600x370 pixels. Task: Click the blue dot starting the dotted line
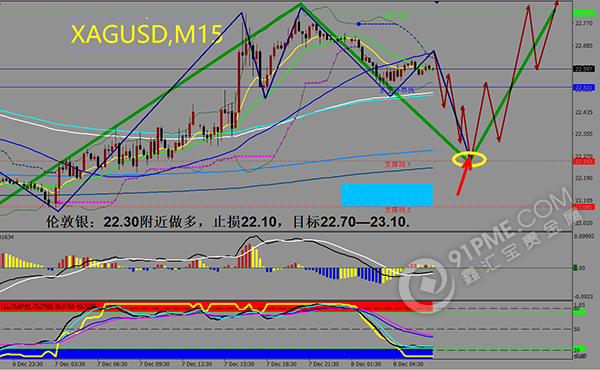(359, 24)
